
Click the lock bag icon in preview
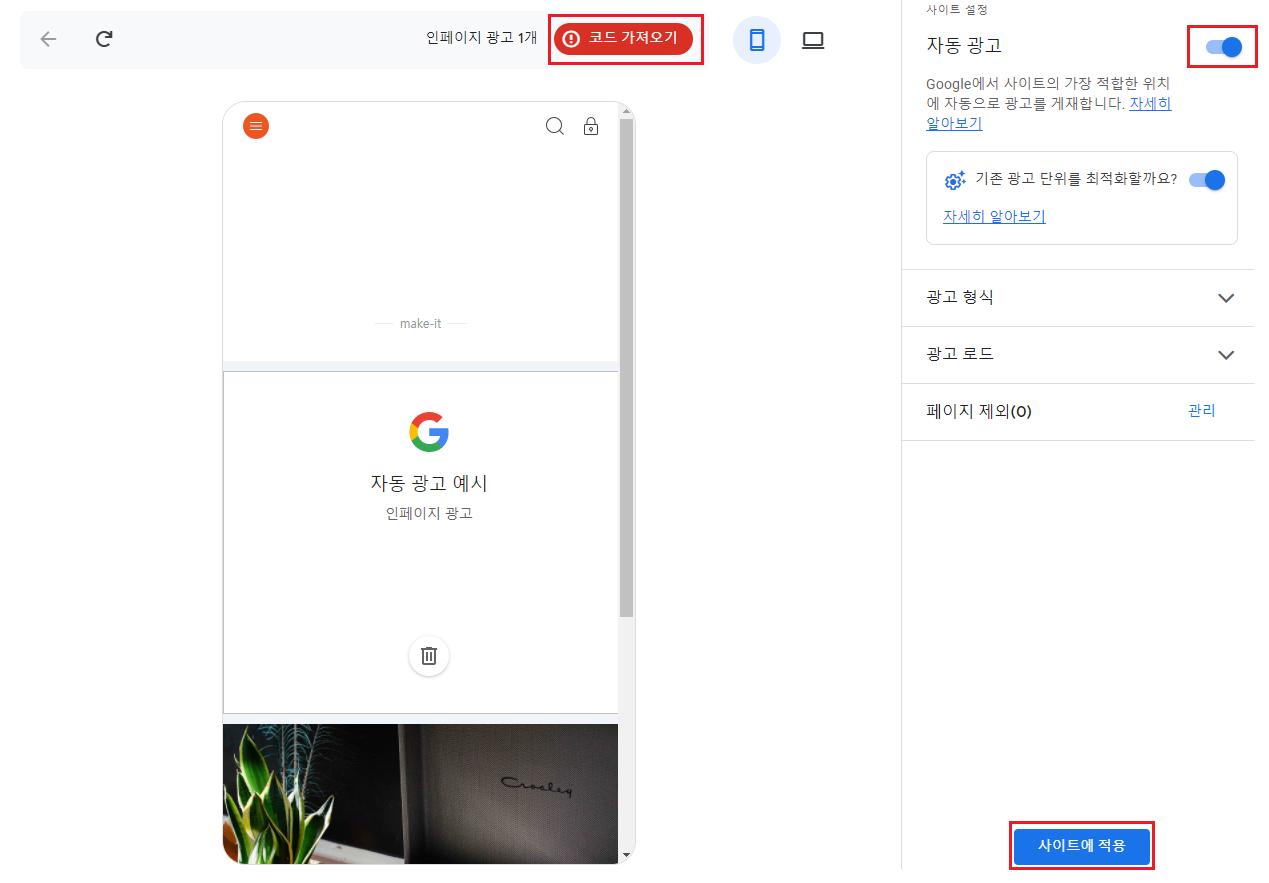click(591, 126)
